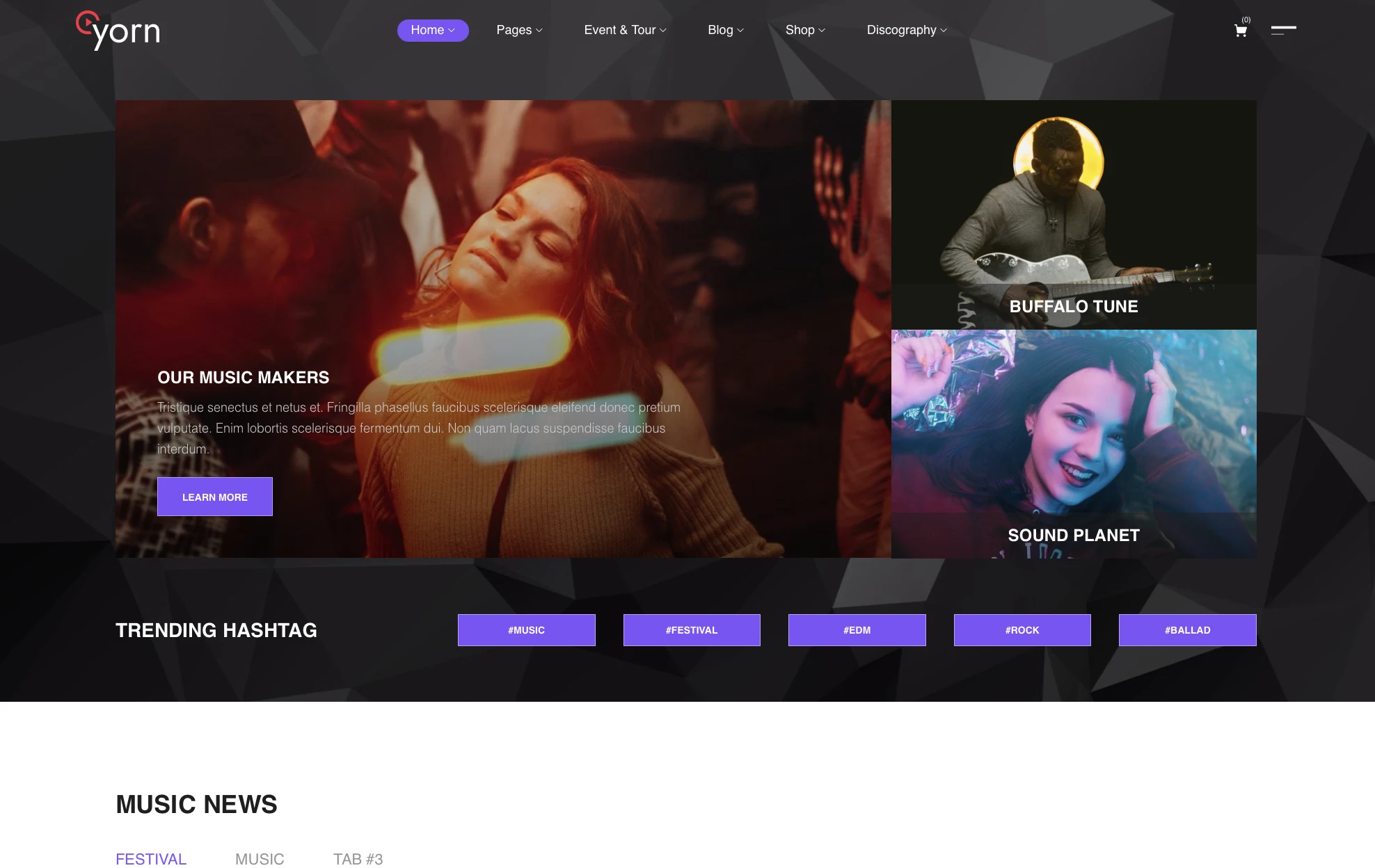
Task: Open the shopping cart icon
Action: 1240,31
